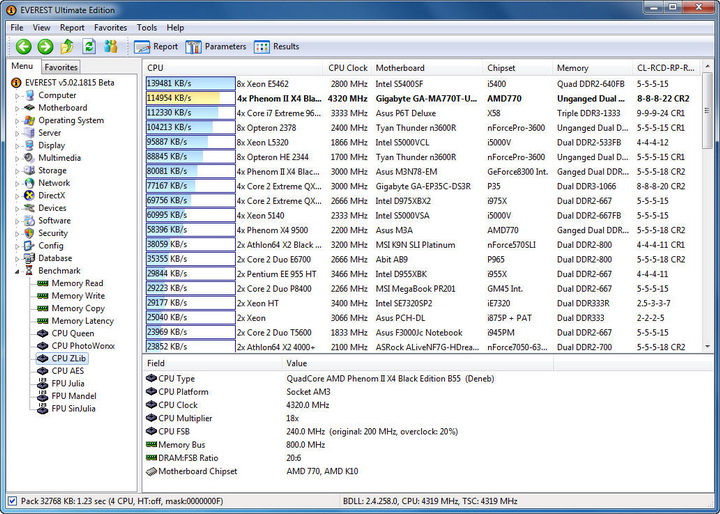The height and width of the screenshot is (514, 720).
Task: Select the Storage icon in tree
Action: [30, 170]
